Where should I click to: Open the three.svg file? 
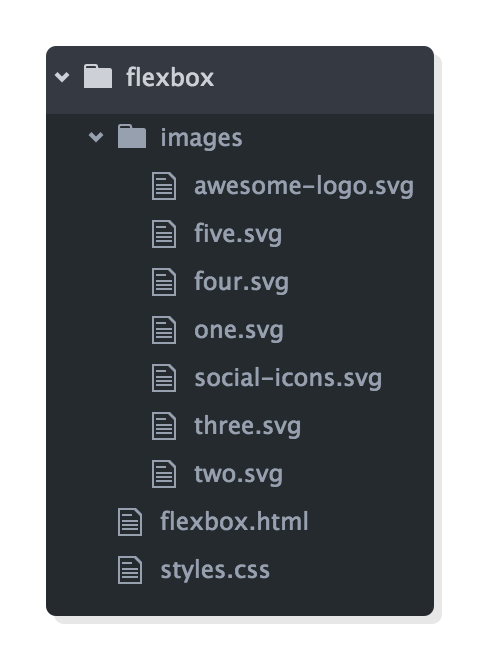[247, 426]
